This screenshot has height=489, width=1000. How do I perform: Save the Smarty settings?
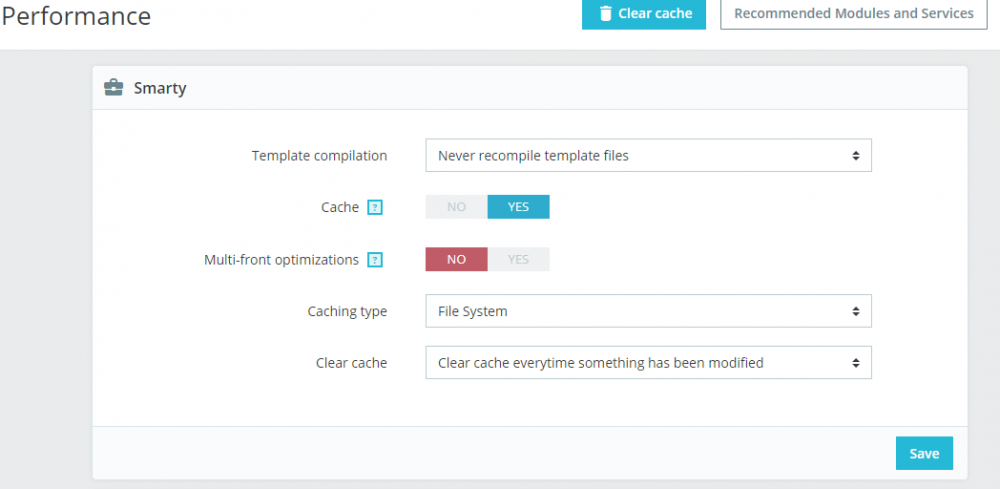tap(924, 453)
